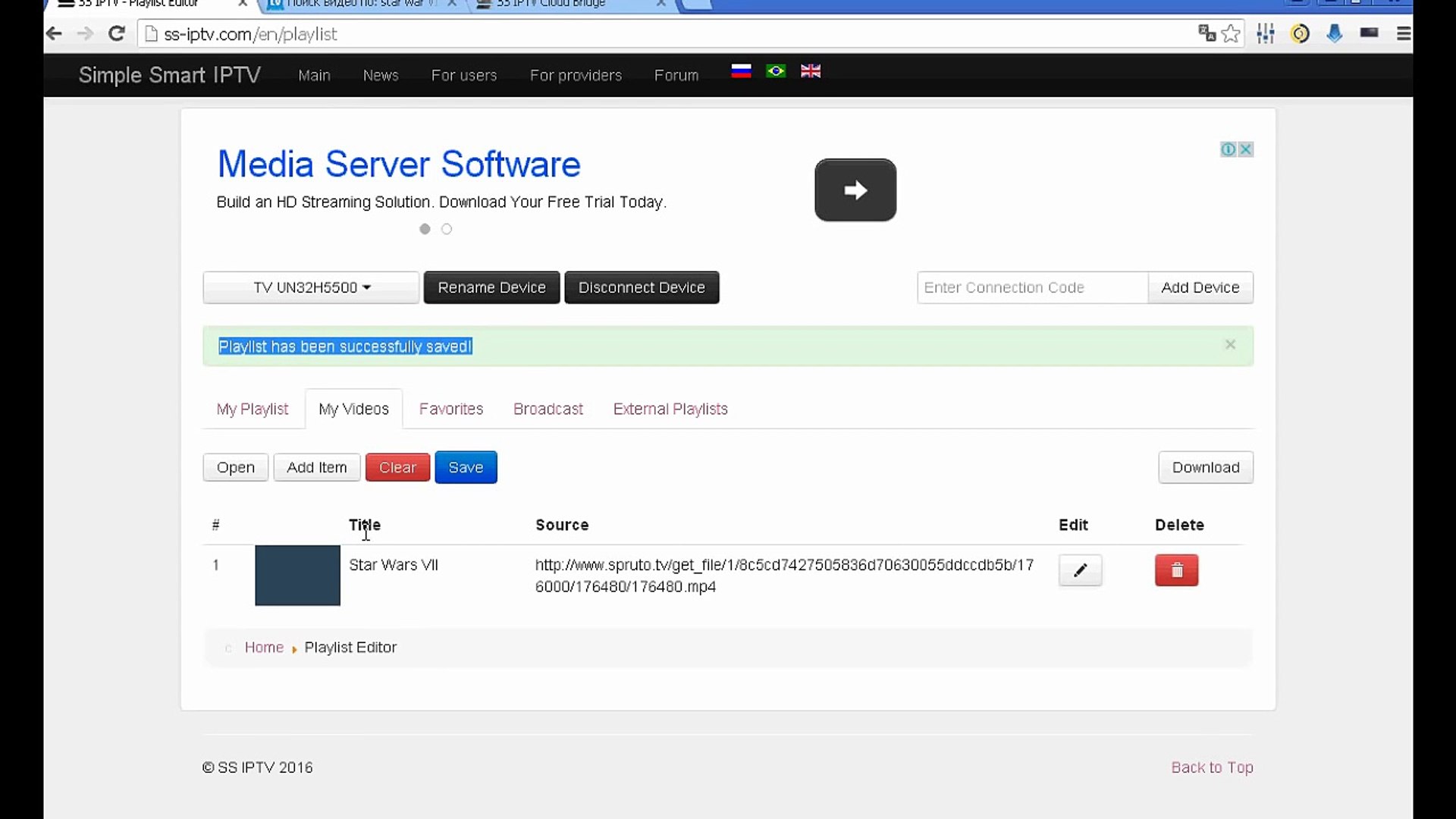Screen dimensions: 1456x819
Task: Click inside the Enter Connection Code field
Action: tap(1031, 287)
